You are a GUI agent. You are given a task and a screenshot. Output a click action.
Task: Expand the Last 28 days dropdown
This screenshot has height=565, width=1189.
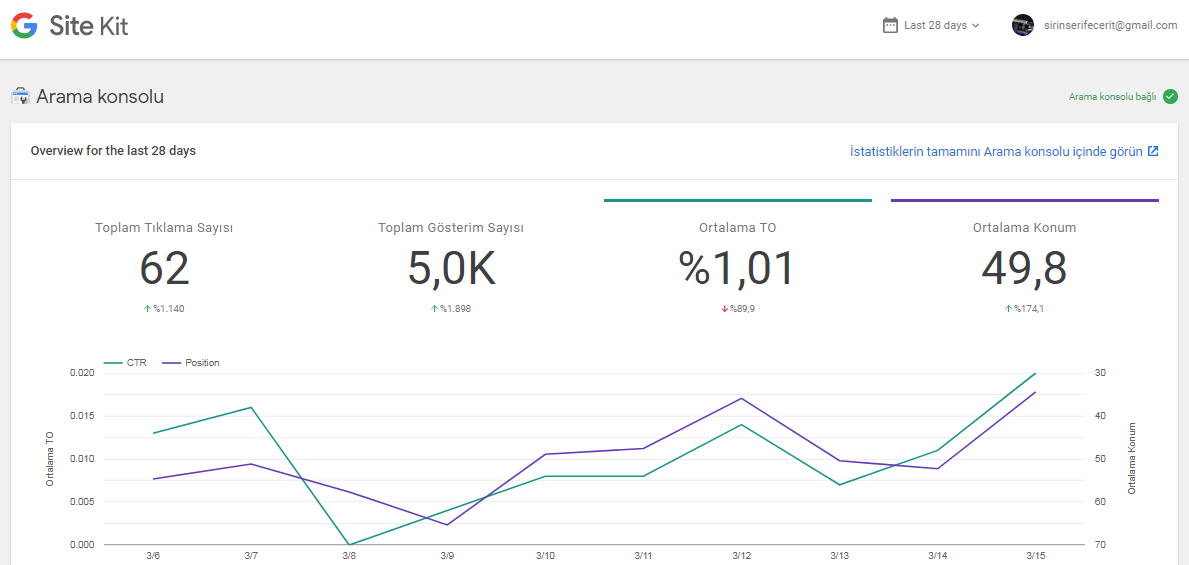pos(932,25)
